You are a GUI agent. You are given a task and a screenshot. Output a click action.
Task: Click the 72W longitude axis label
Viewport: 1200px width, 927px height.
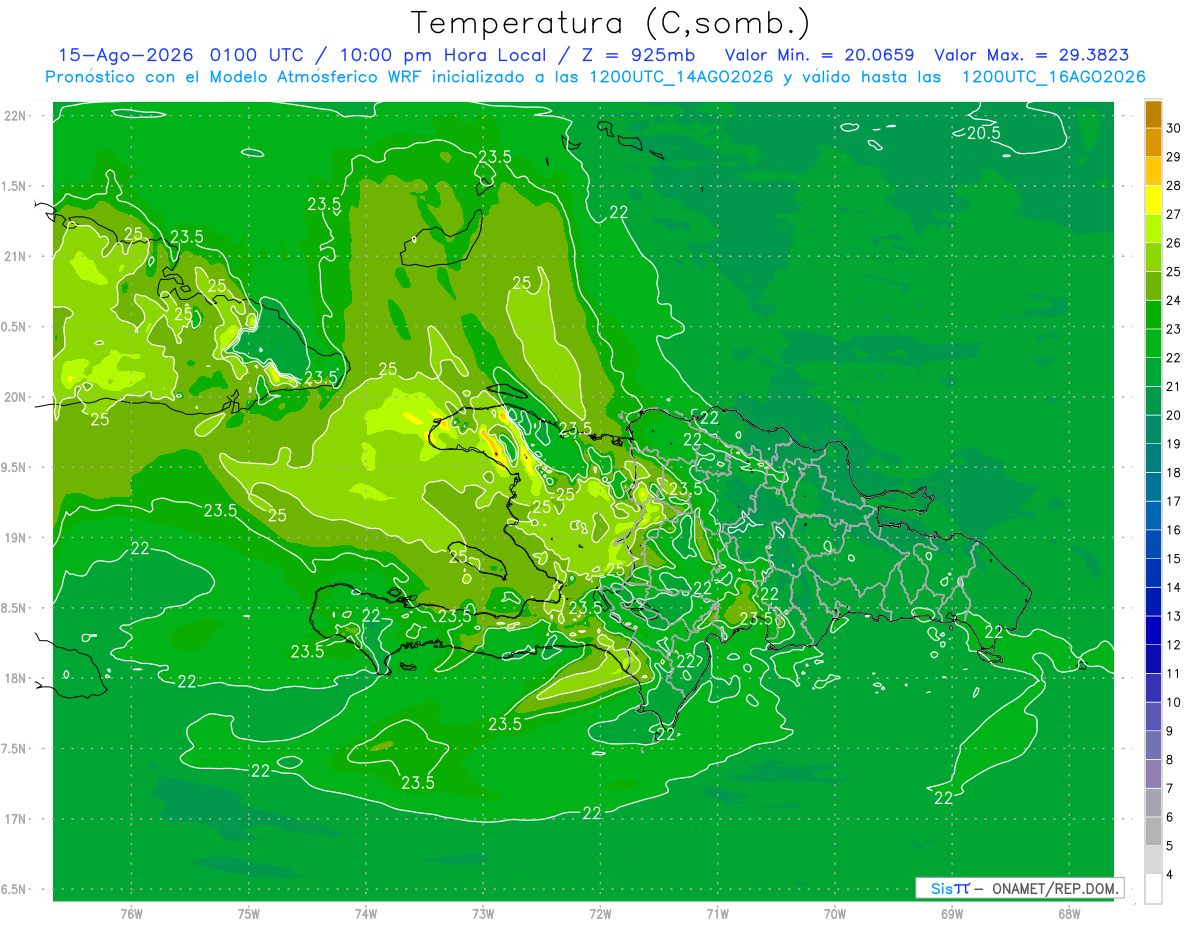pyautogui.click(x=601, y=913)
